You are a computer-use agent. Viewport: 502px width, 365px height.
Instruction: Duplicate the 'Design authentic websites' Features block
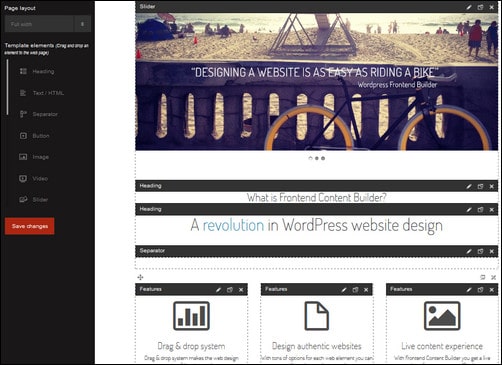(355, 290)
